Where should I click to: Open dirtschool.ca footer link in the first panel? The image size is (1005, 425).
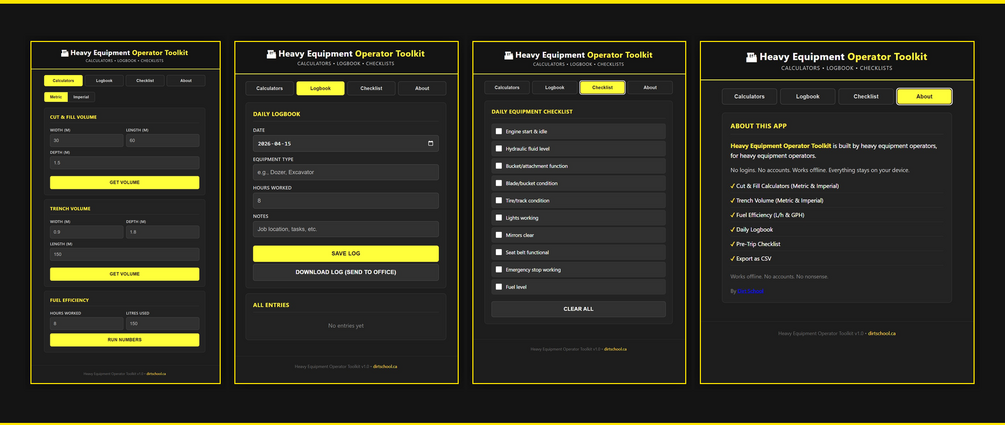(x=156, y=373)
